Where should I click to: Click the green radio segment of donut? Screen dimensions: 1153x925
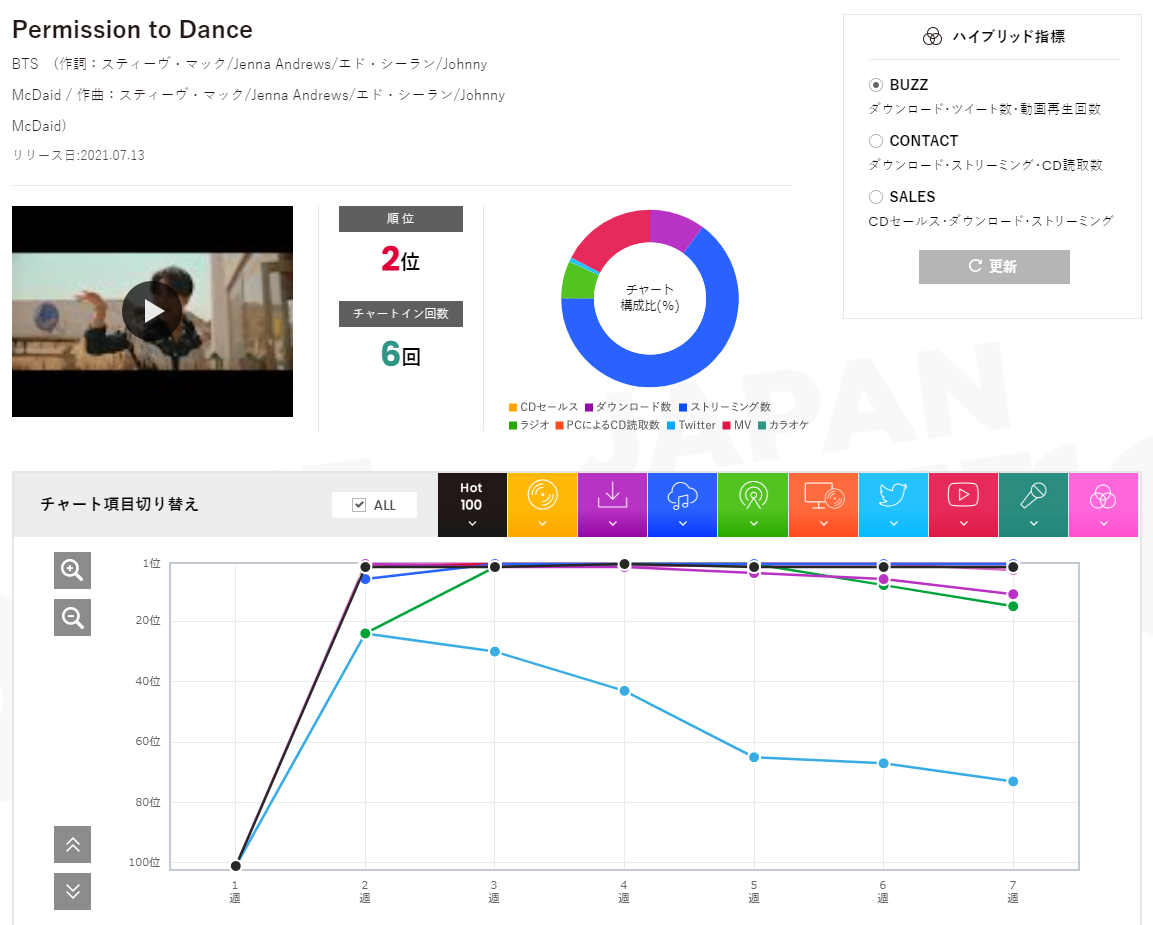coord(577,281)
